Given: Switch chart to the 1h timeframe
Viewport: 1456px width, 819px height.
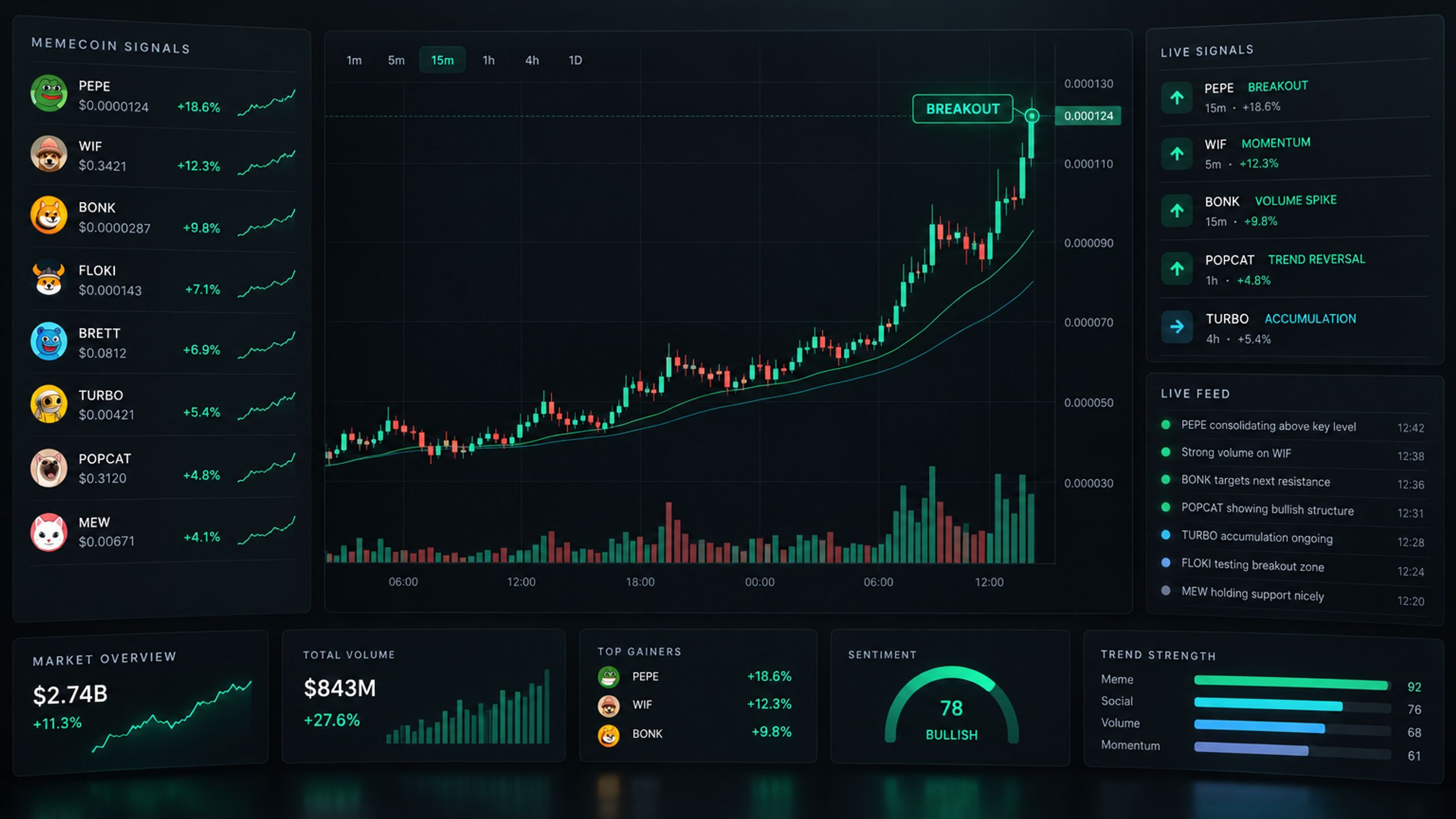Looking at the screenshot, I should 489,60.
